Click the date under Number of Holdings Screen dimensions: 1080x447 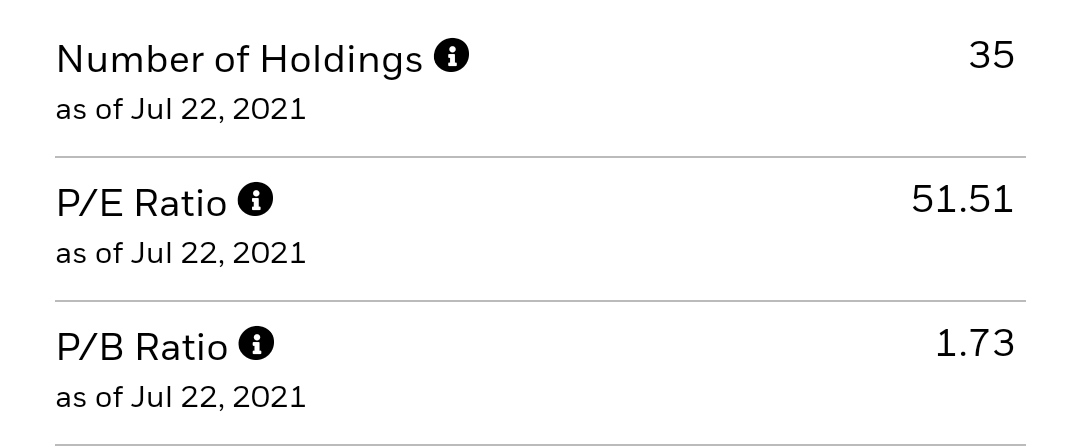point(180,110)
